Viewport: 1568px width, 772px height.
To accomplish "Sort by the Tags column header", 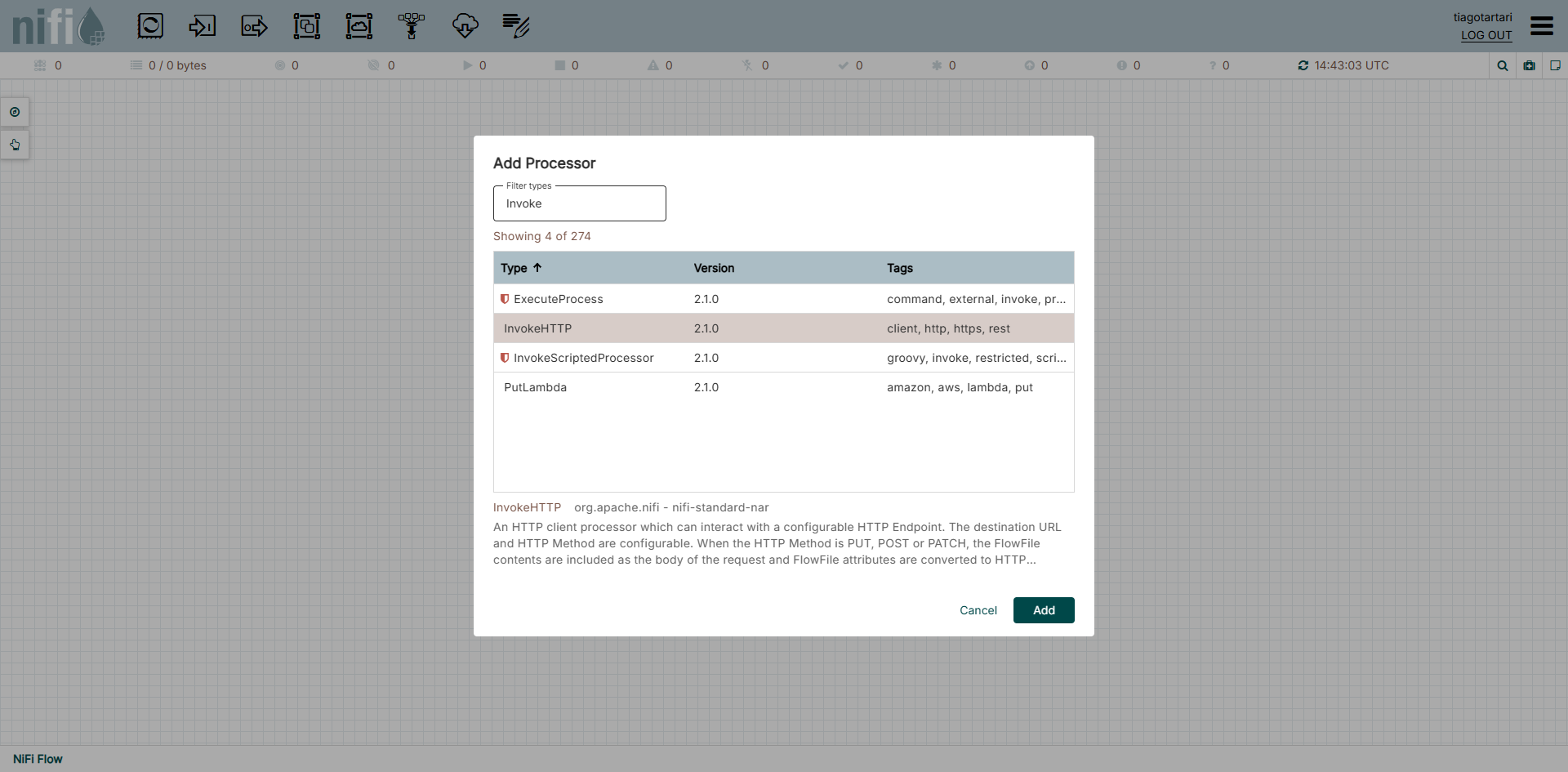I will [900, 268].
